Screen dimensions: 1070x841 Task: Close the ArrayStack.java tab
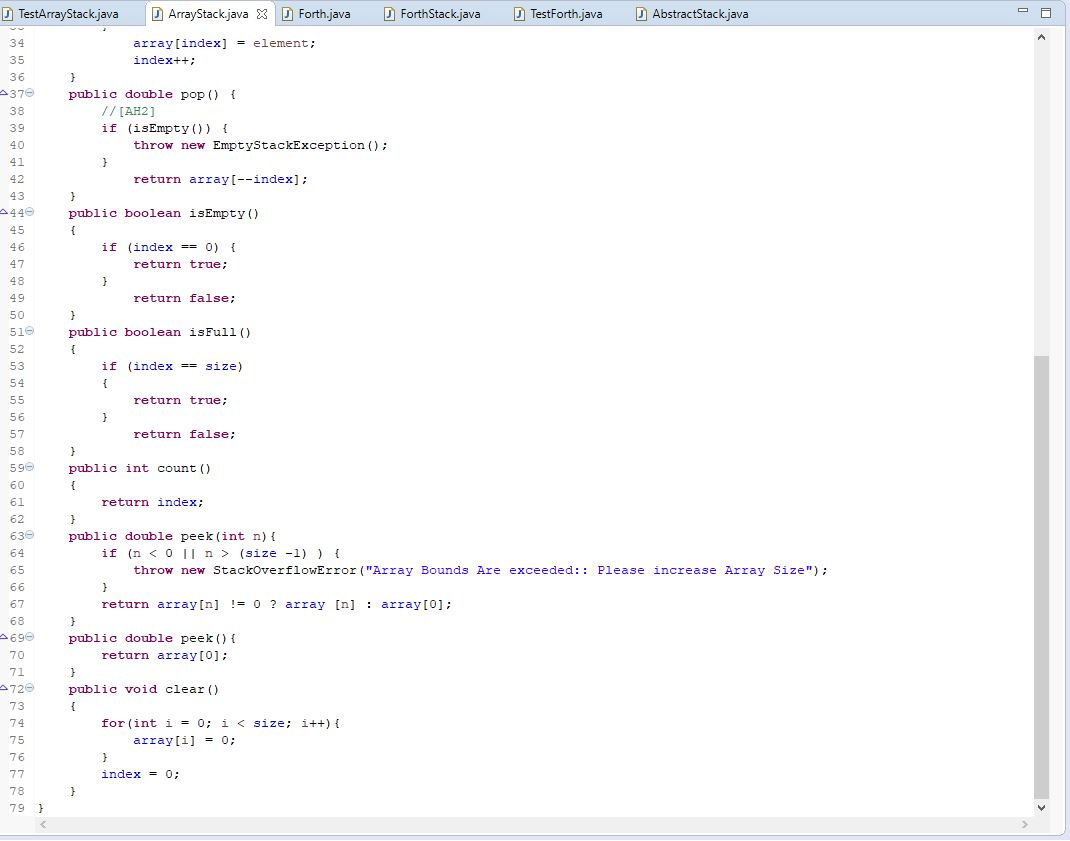(261, 14)
